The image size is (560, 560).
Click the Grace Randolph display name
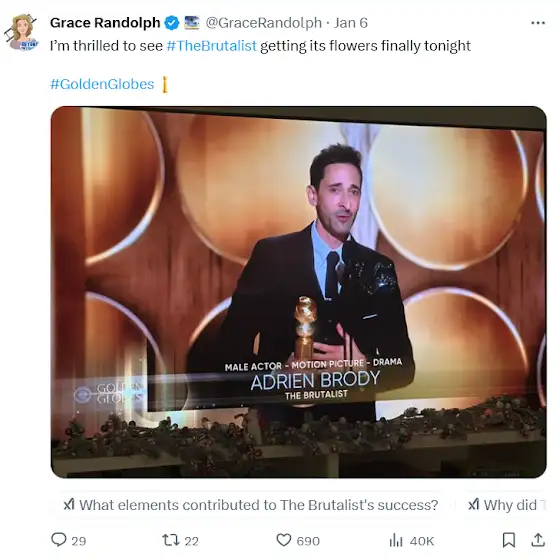click(x=105, y=22)
